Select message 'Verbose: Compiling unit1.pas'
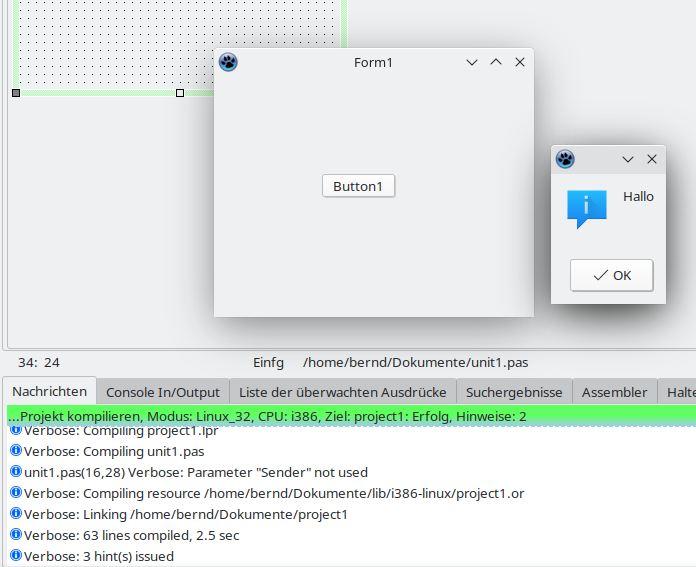The image size is (696, 567). [x=352, y=452]
